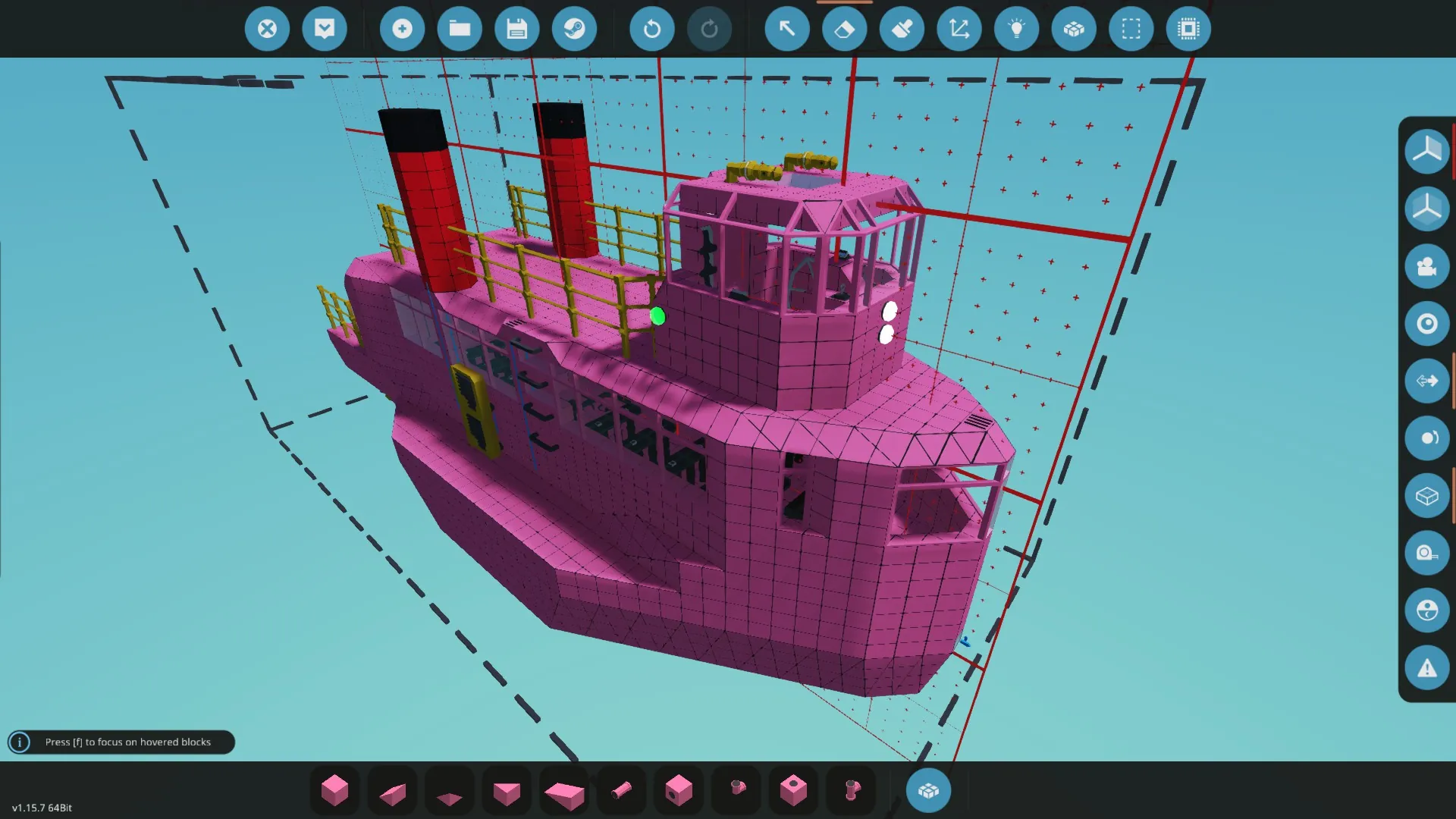Expand the top dropdown chevron menu

point(325,29)
